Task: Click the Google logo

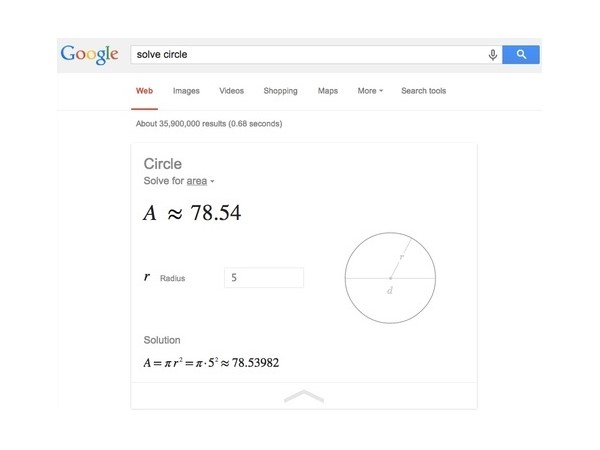Action: pyautogui.click(x=89, y=54)
